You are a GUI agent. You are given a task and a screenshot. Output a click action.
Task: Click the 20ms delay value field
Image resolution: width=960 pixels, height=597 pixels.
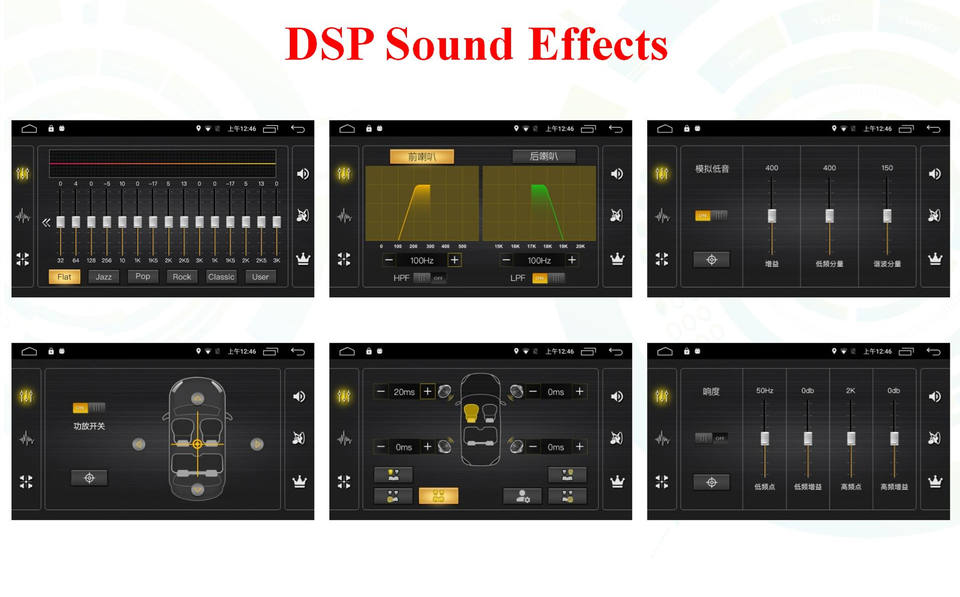(404, 391)
